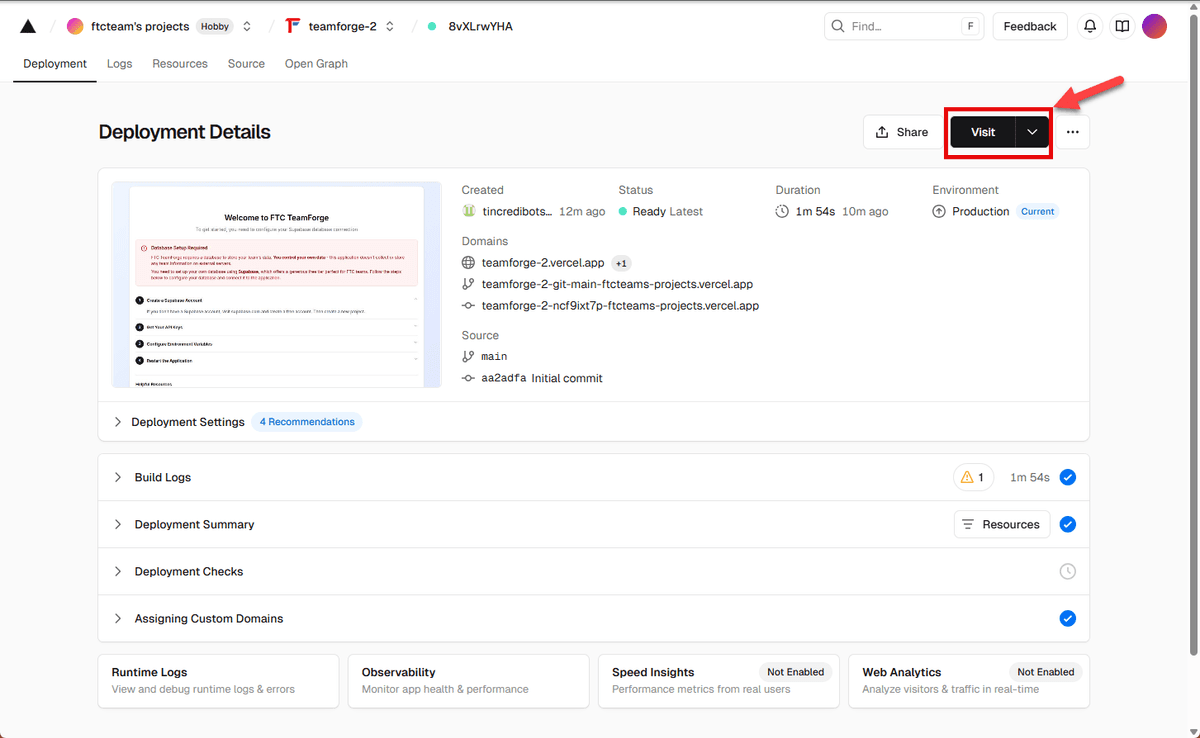Click the profile avatar picture

[x=1154, y=26]
